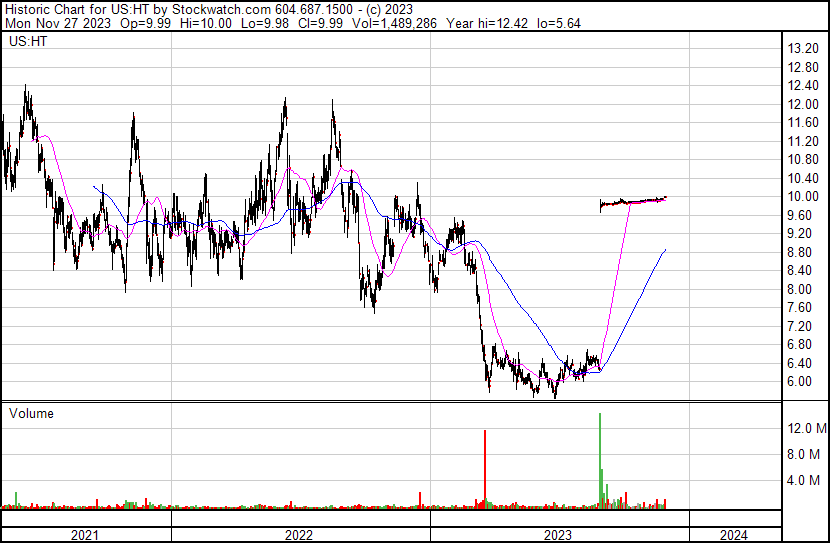This screenshot has height=543, width=830.
Task: Click the 6.00 price axis label
Action: pos(801,382)
